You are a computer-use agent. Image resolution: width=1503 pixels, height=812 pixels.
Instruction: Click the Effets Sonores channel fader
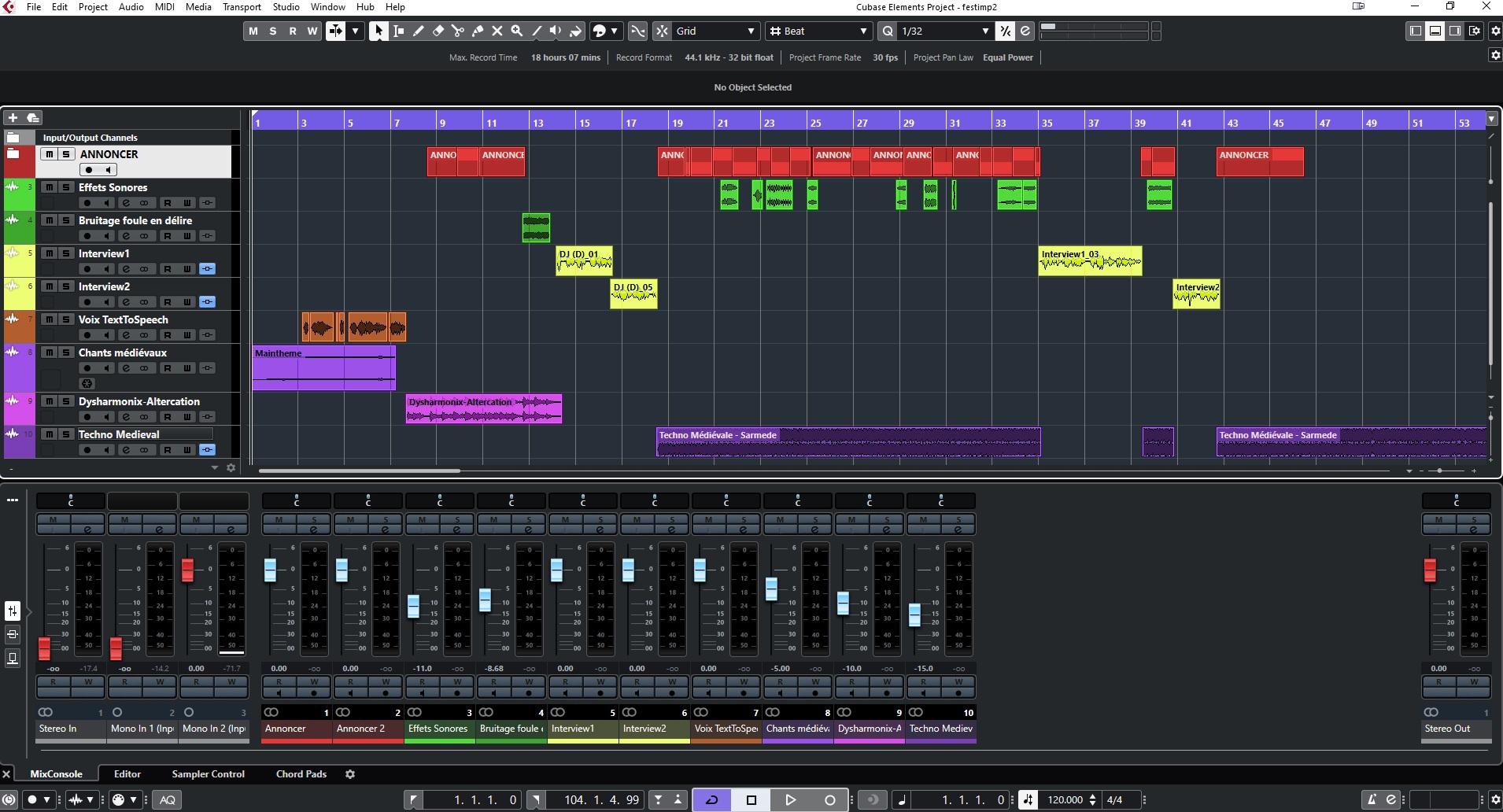pyautogui.click(x=413, y=606)
